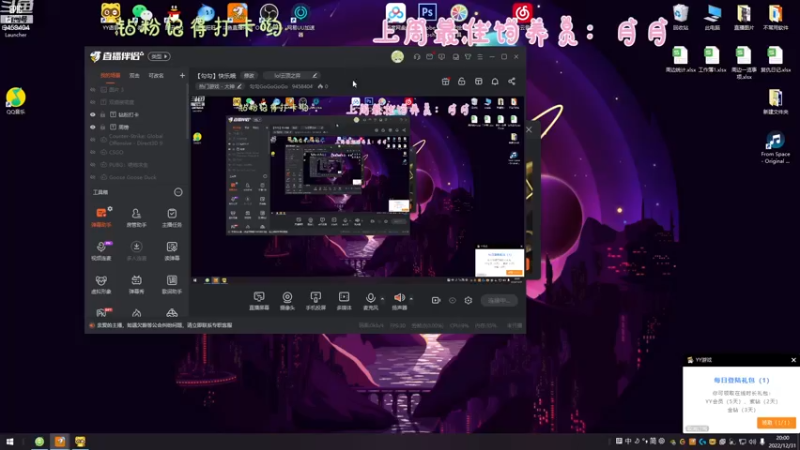Toggle visibility of the 钻粉打卡 source
The image size is (800, 450).
point(93,115)
